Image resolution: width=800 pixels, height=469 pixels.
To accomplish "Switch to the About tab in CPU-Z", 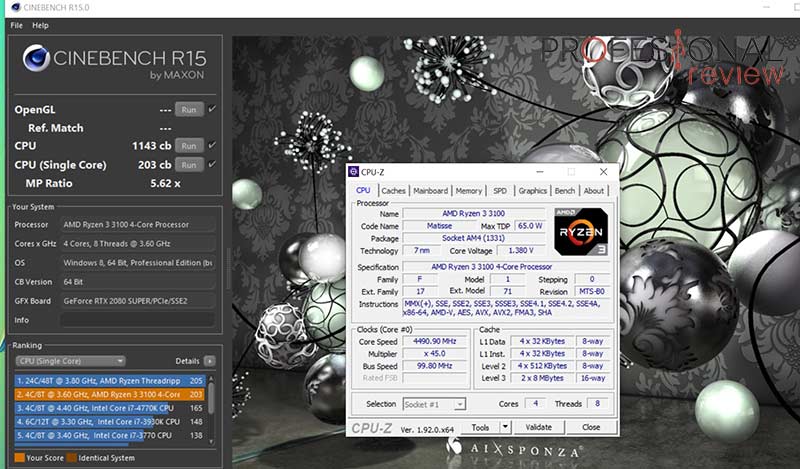I will pos(594,190).
